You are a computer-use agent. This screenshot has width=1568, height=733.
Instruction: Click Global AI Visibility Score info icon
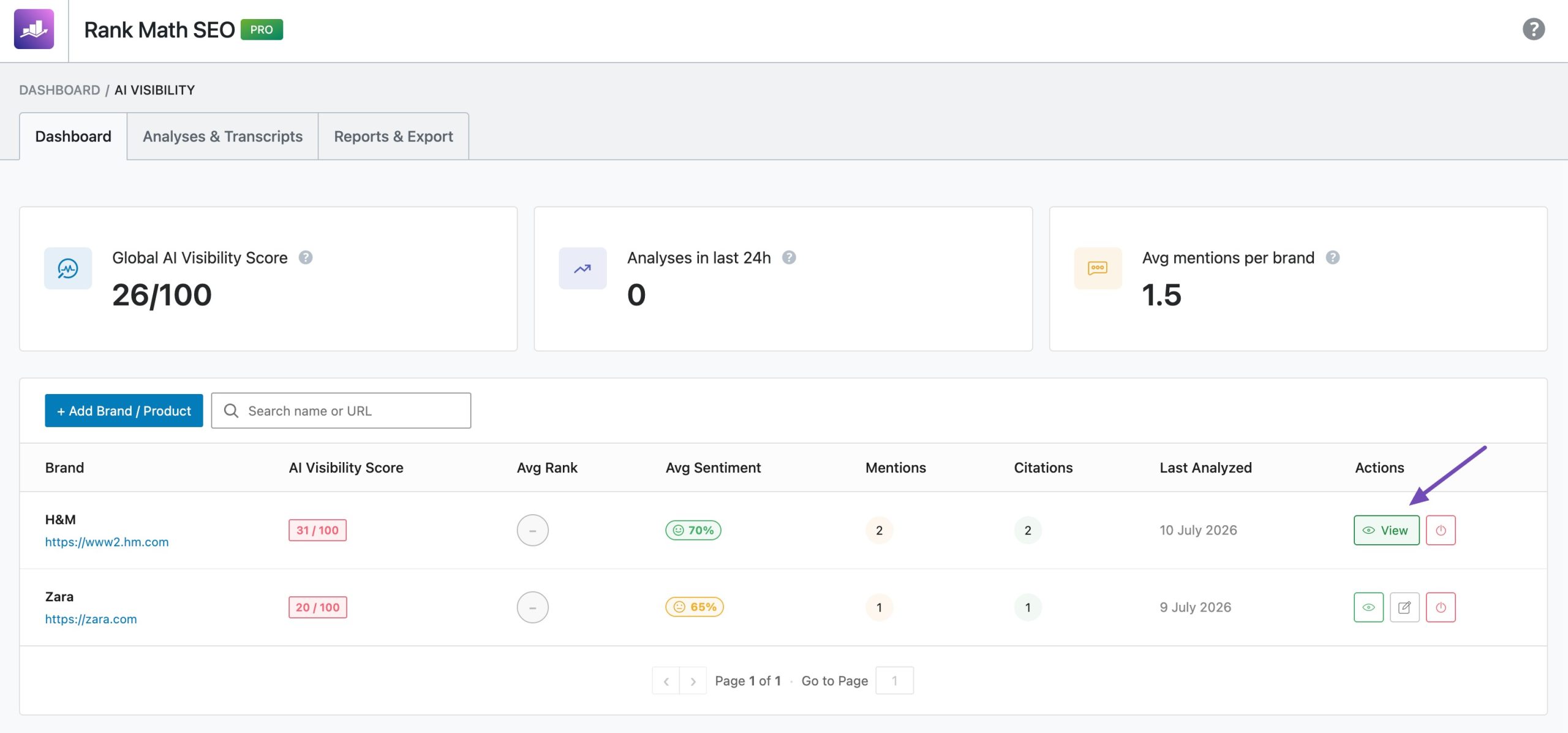coord(305,257)
